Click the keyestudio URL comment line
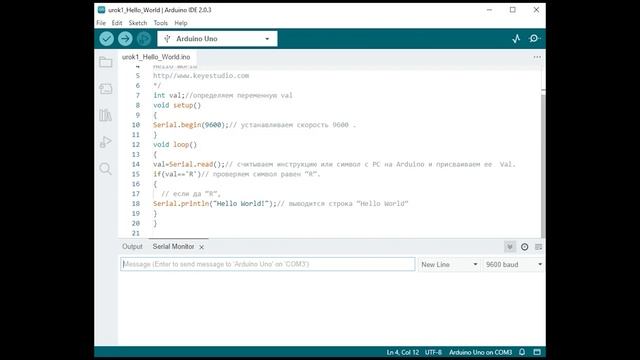 pos(201,76)
